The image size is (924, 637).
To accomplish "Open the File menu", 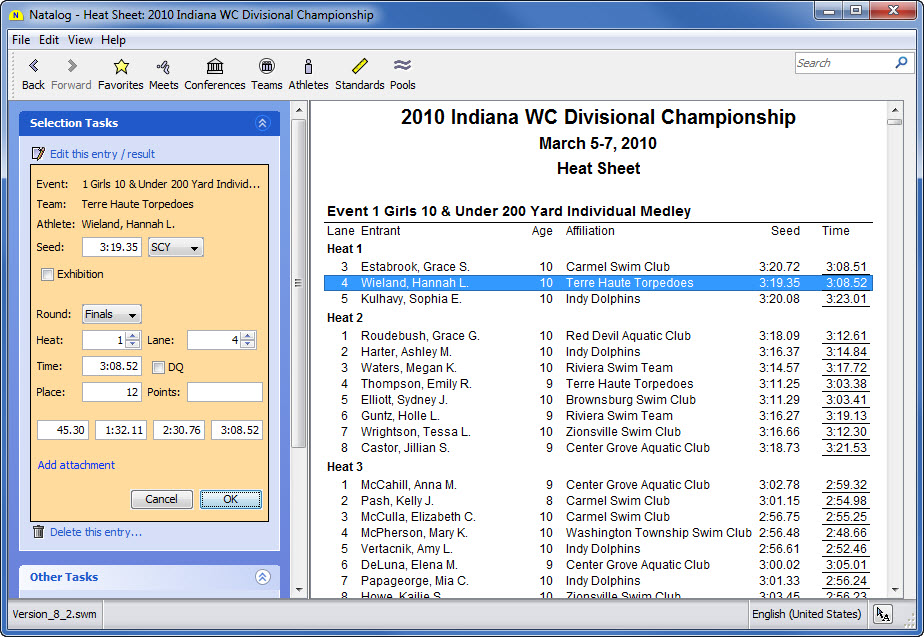I will click(21, 40).
